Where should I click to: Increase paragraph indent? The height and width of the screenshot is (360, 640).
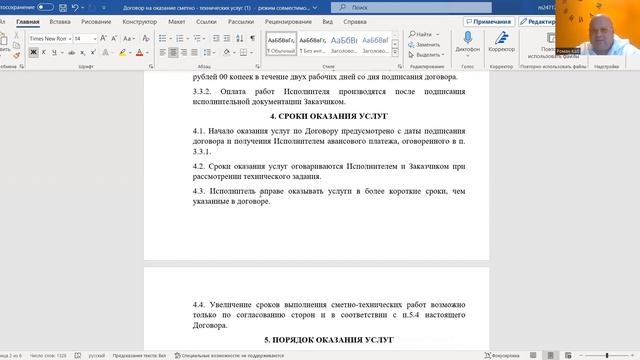227,38
